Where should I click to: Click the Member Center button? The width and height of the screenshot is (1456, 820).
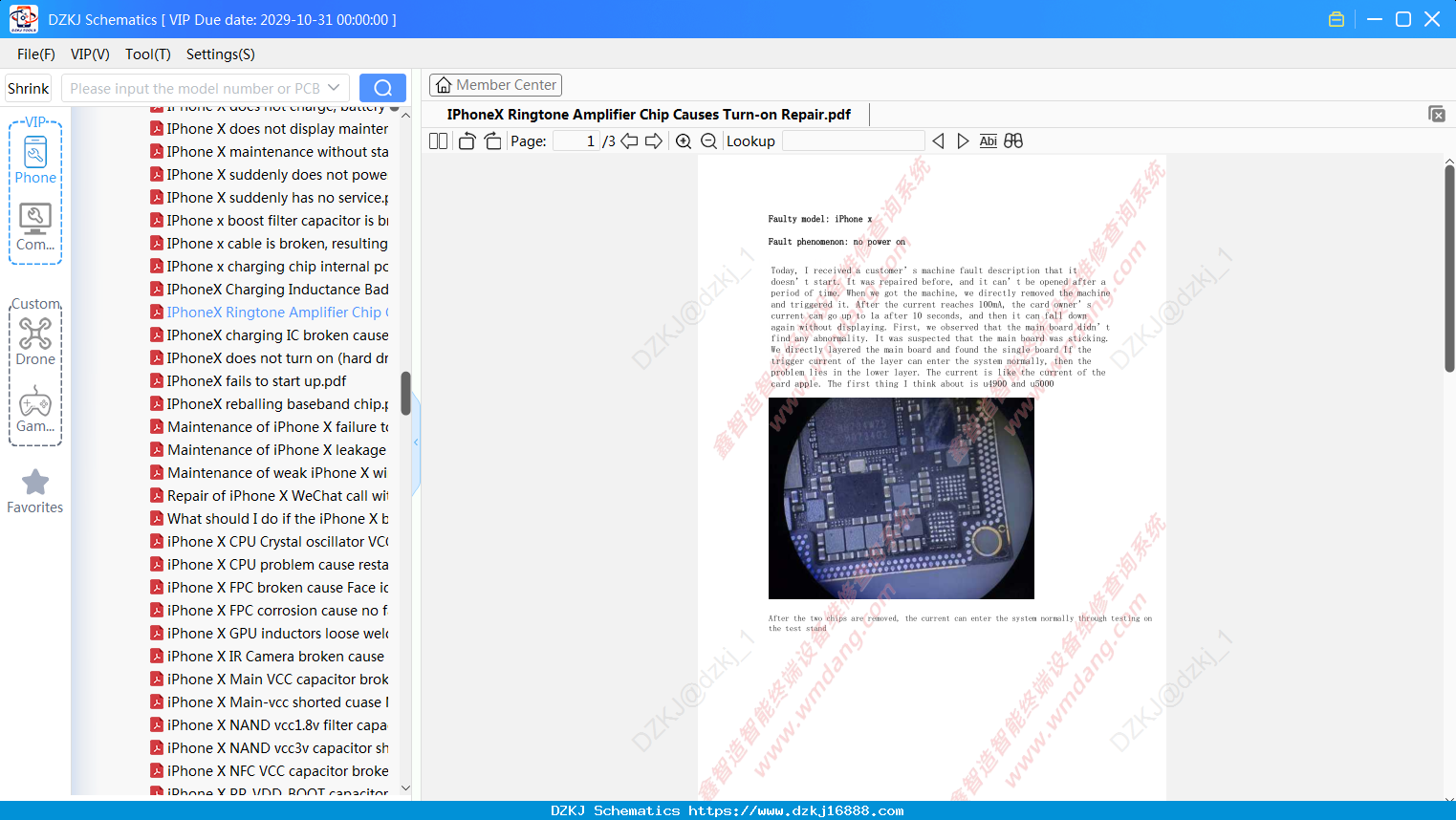coord(495,85)
